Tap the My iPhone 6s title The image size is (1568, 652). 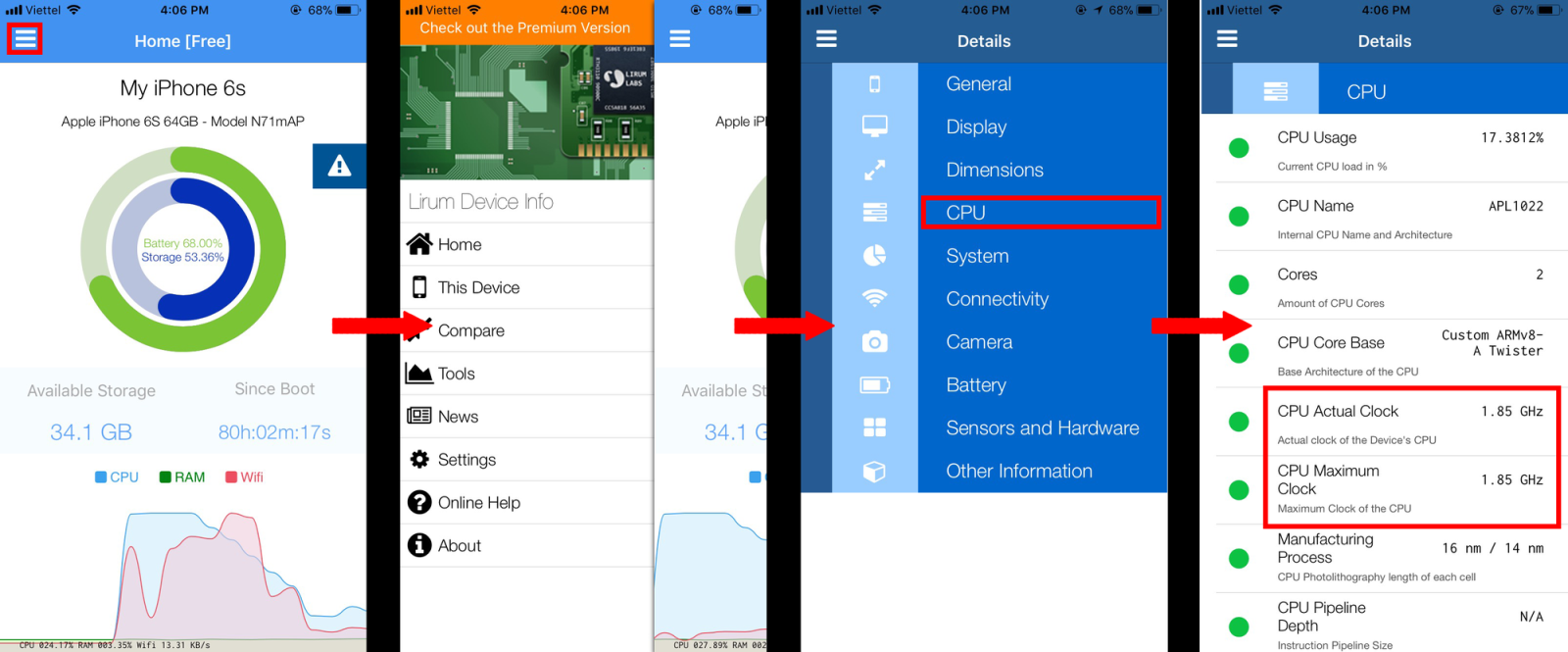[183, 88]
